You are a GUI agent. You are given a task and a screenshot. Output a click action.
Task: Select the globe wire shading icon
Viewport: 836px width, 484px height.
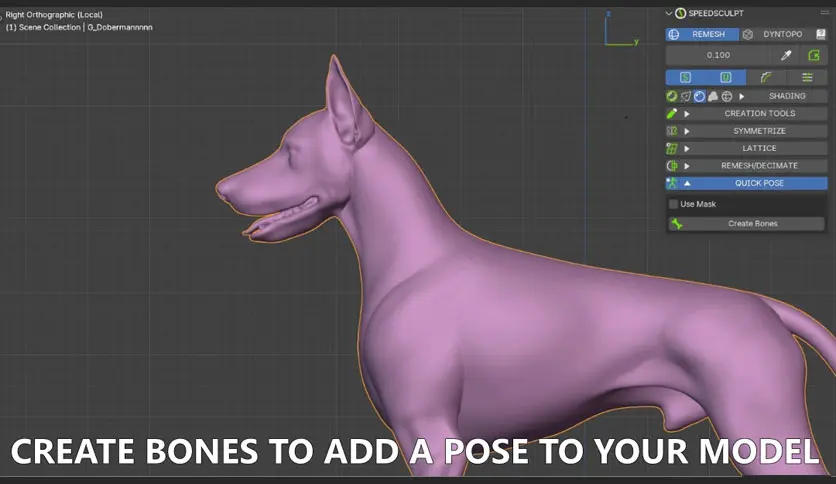(727, 96)
